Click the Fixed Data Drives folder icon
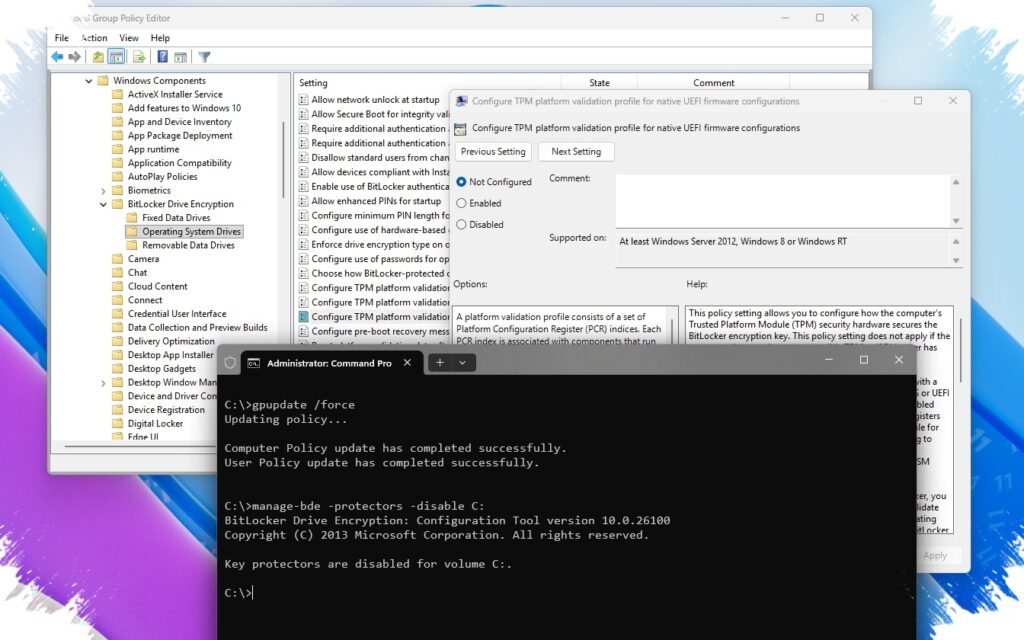 point(132,217)
